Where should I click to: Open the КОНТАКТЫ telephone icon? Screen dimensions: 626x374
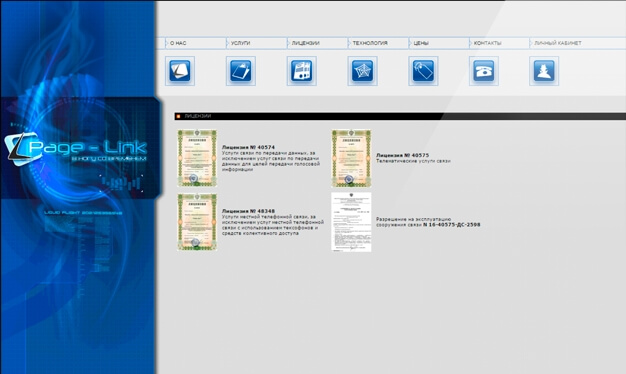click(484, 71)
